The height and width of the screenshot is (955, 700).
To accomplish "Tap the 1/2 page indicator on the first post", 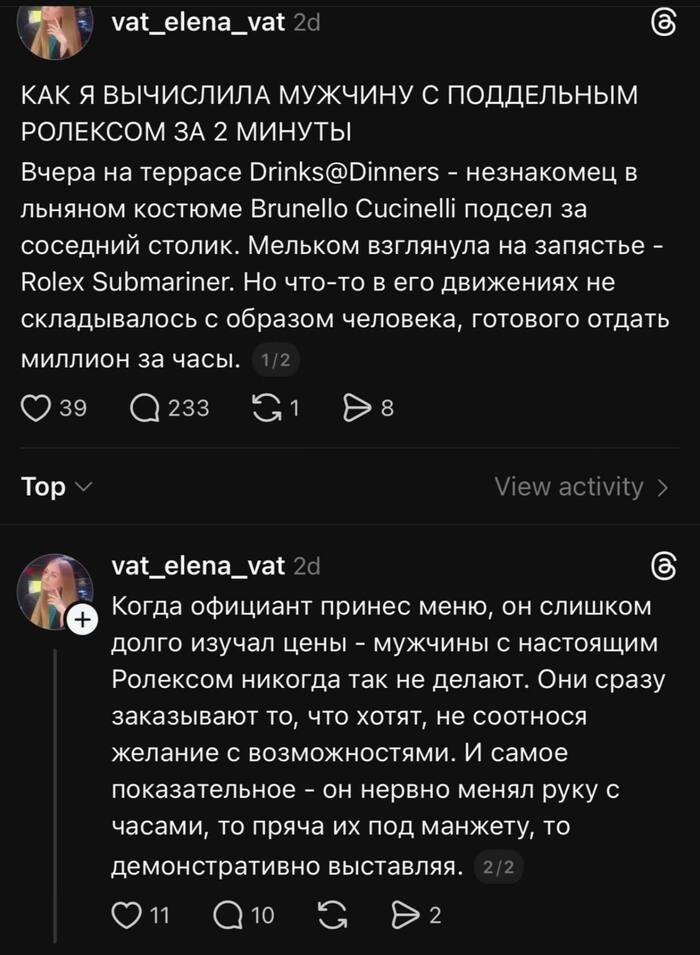I will tap(275, 360).
